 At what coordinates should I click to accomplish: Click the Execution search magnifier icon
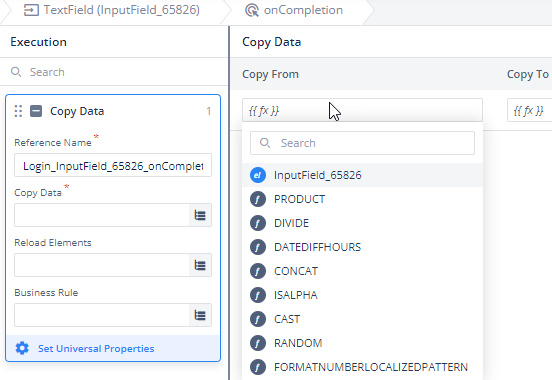[x=16, y=72]
